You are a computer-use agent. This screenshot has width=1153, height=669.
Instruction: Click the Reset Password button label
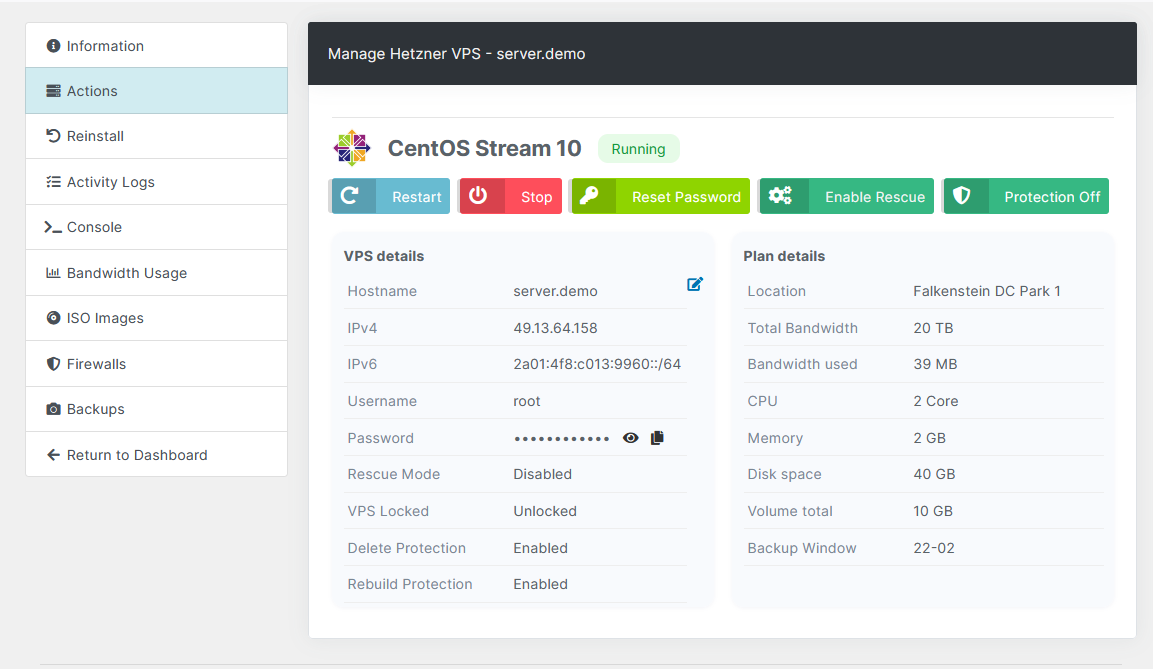pyautogui.click(x=686, y=197)
